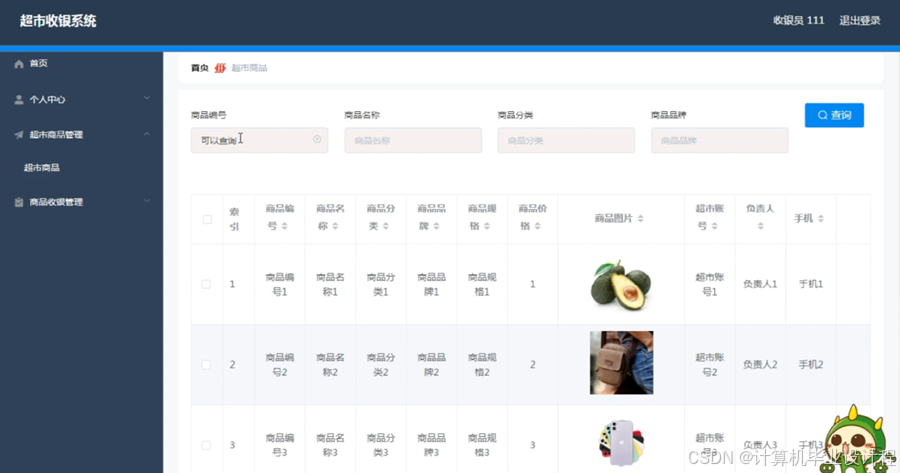Image resolution: width=900 pixels, height=473 pixels.
Task: Check the checkbox for row 2
Action: coord(206,365)
